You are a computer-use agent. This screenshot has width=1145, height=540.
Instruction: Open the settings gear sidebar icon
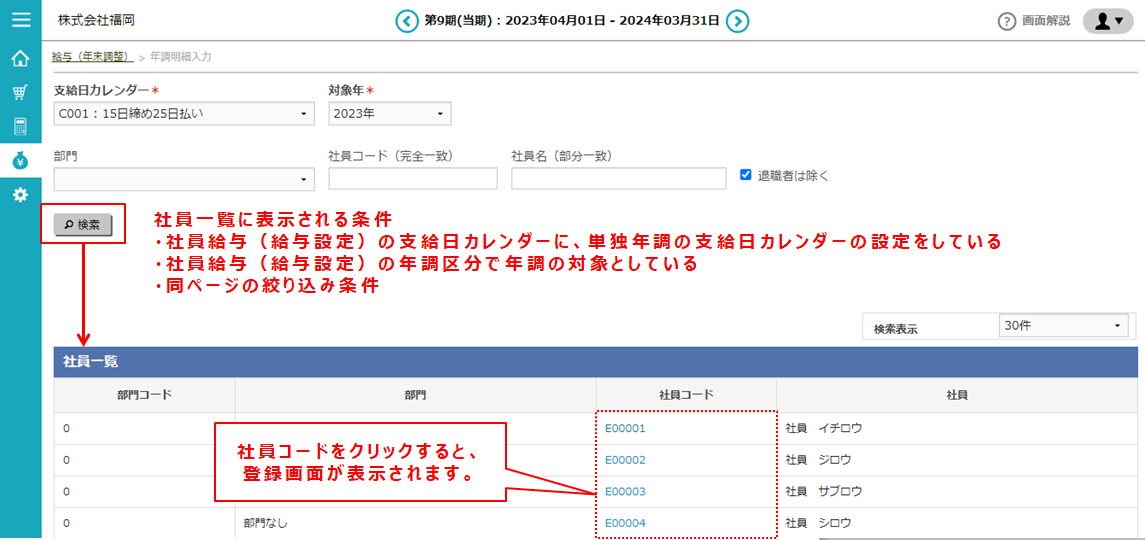coord(21,194)
